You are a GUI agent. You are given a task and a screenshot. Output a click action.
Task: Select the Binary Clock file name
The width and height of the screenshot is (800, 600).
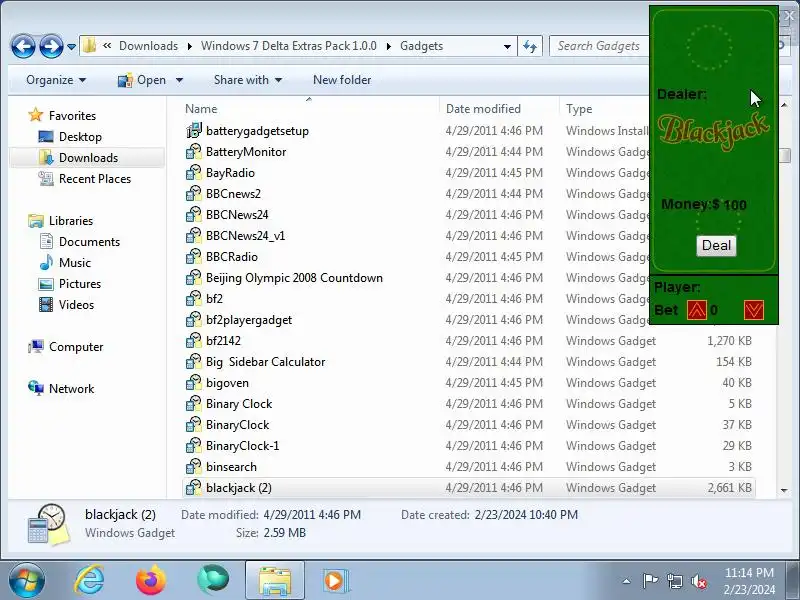pos(239,404)
